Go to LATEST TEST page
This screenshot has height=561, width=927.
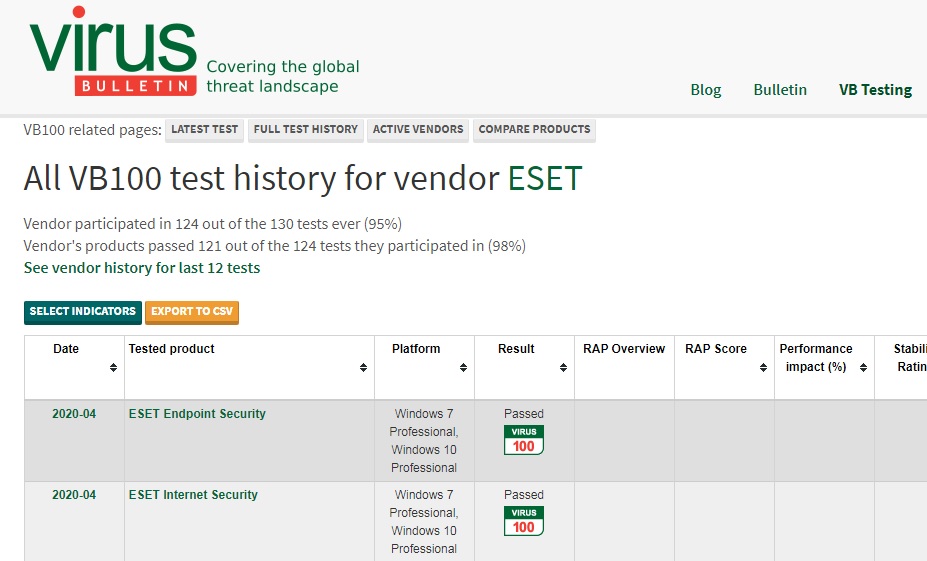(205, 129)
